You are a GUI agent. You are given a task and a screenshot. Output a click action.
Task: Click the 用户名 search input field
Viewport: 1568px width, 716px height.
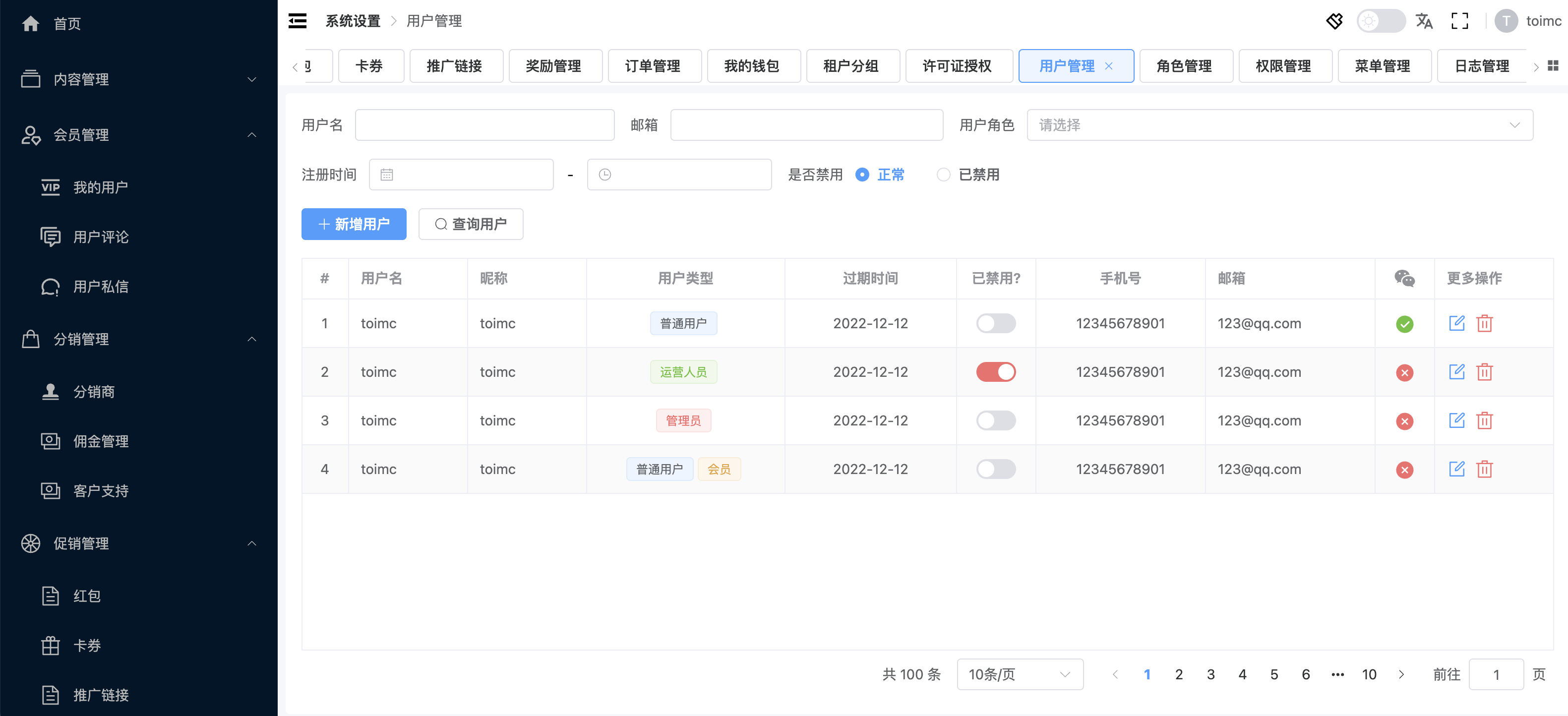click(484, 125)
